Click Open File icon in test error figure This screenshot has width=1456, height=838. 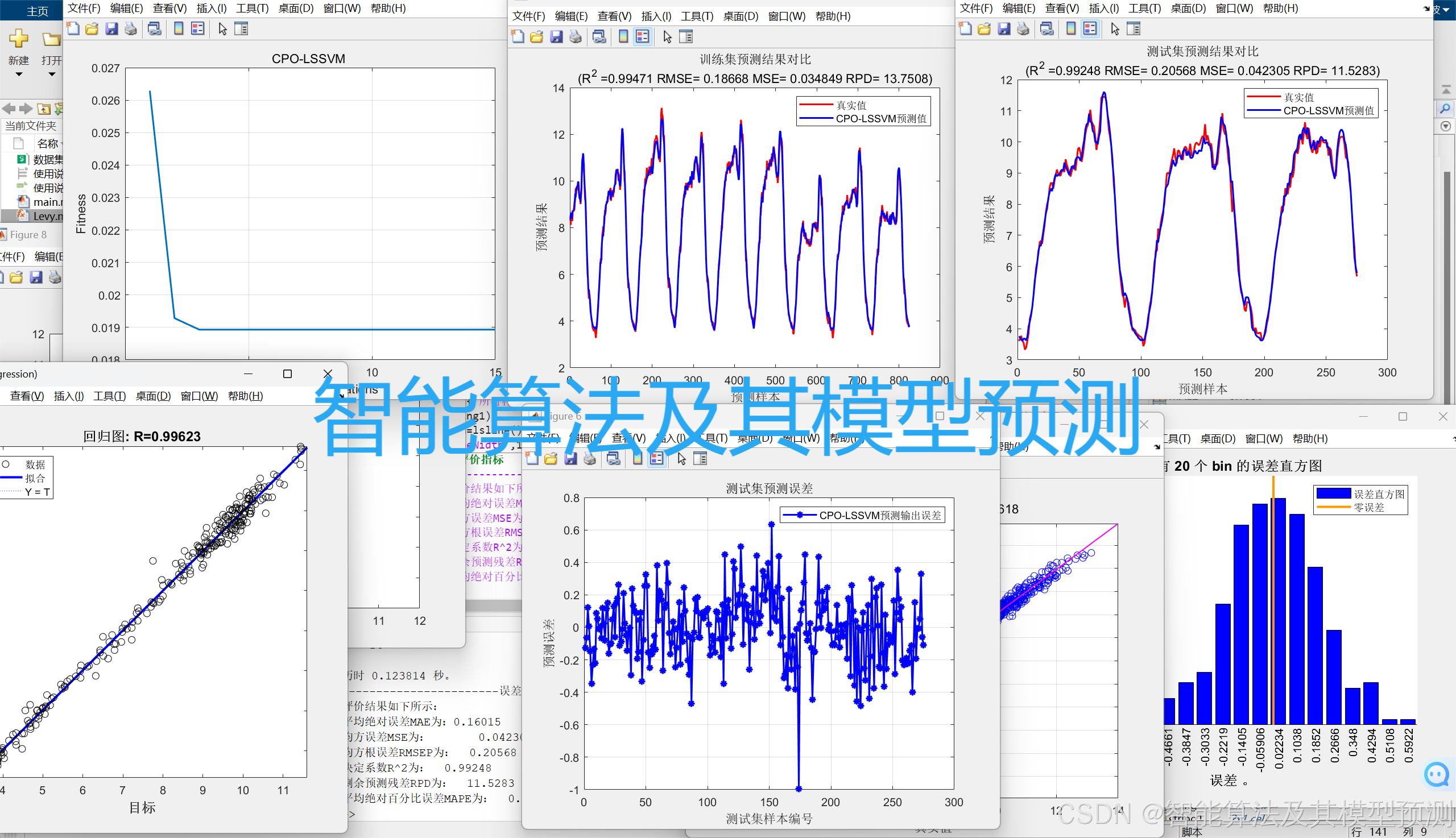[x=551, y=459]
